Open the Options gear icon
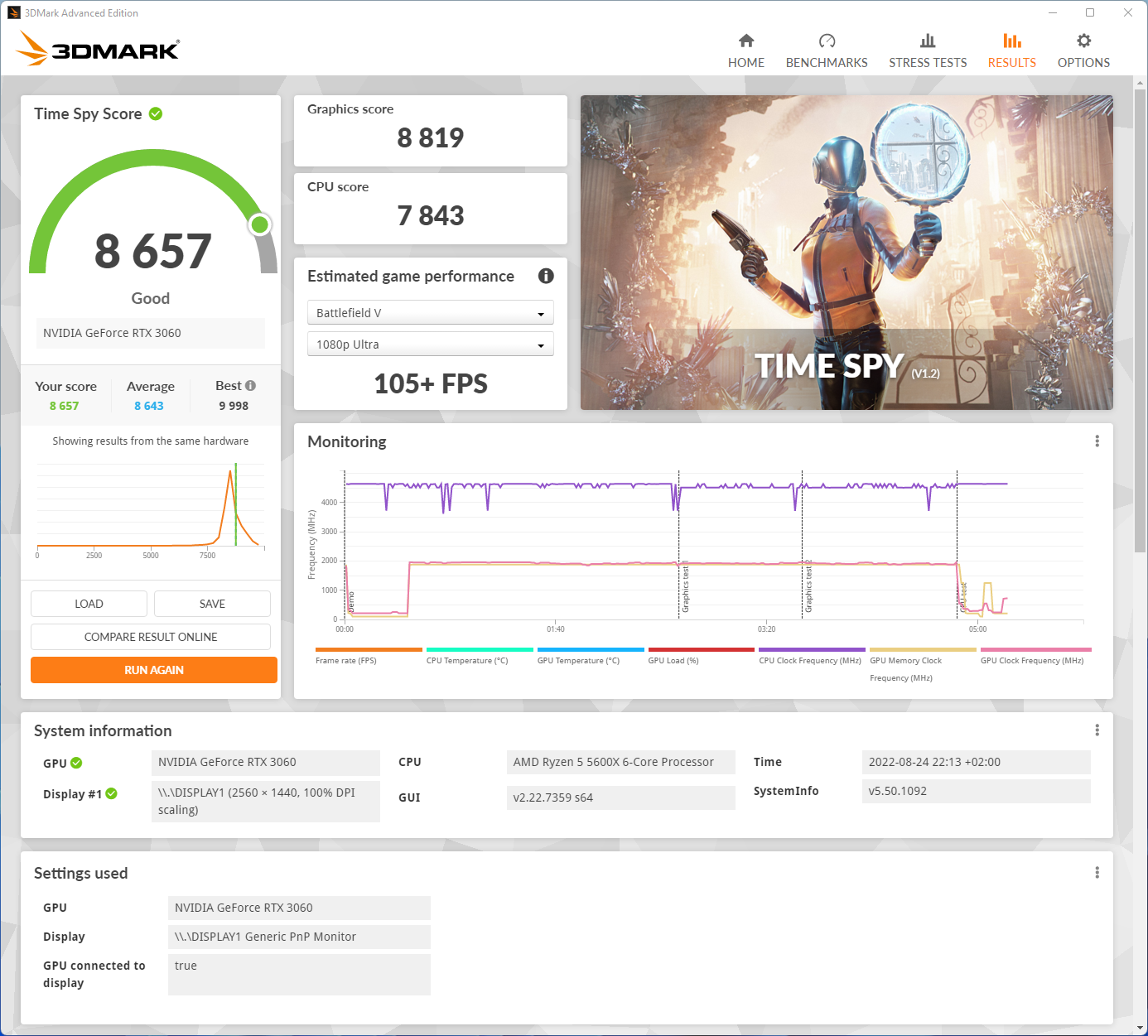The image size is (1148, 1036). point(1083,41)
